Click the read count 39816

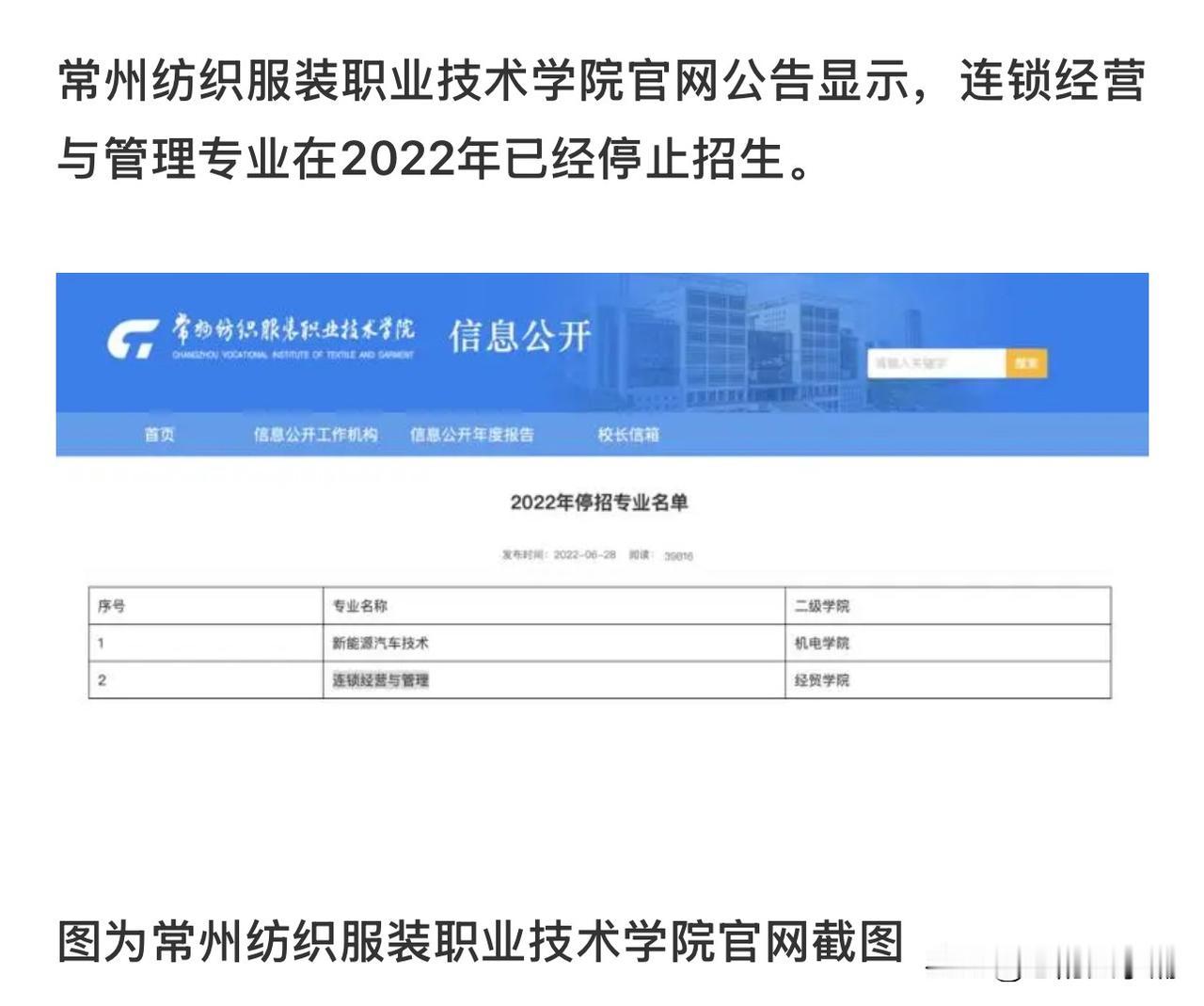pyautogui.click(x=678, y=556)
